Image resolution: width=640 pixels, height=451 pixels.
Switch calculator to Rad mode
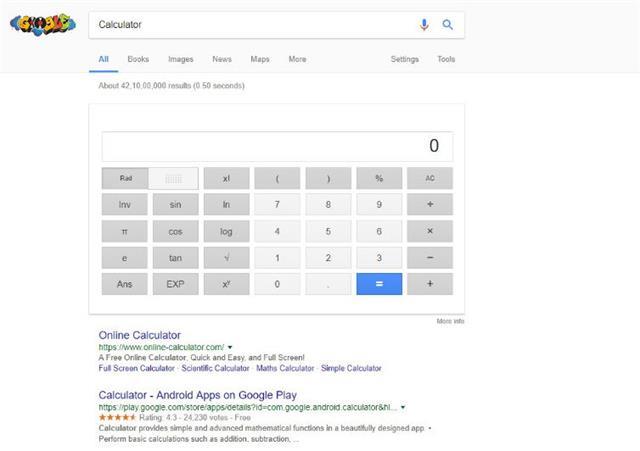pyautogui.click(x=125, y=178)
